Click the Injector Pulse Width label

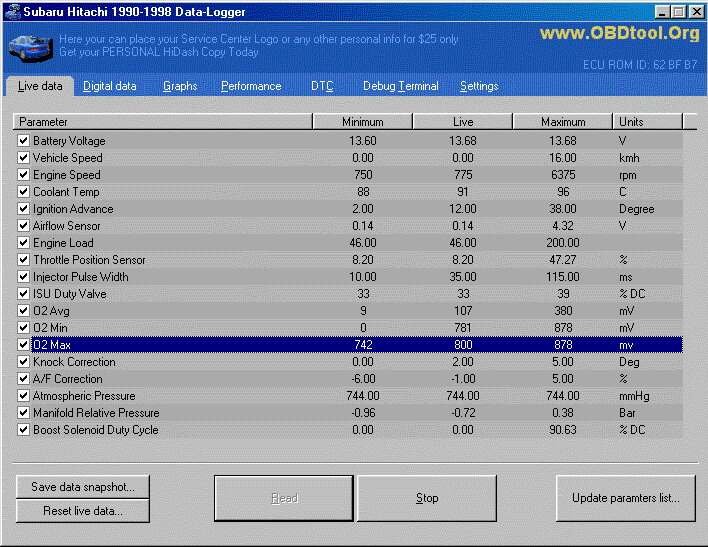click(x=81, y=277)
